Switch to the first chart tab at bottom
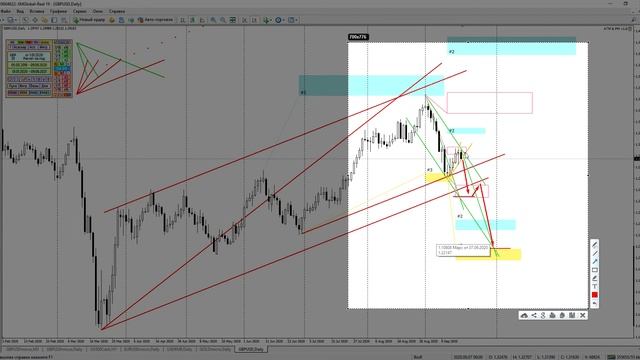This screenshot has height=360, width=640. [22, 349]
